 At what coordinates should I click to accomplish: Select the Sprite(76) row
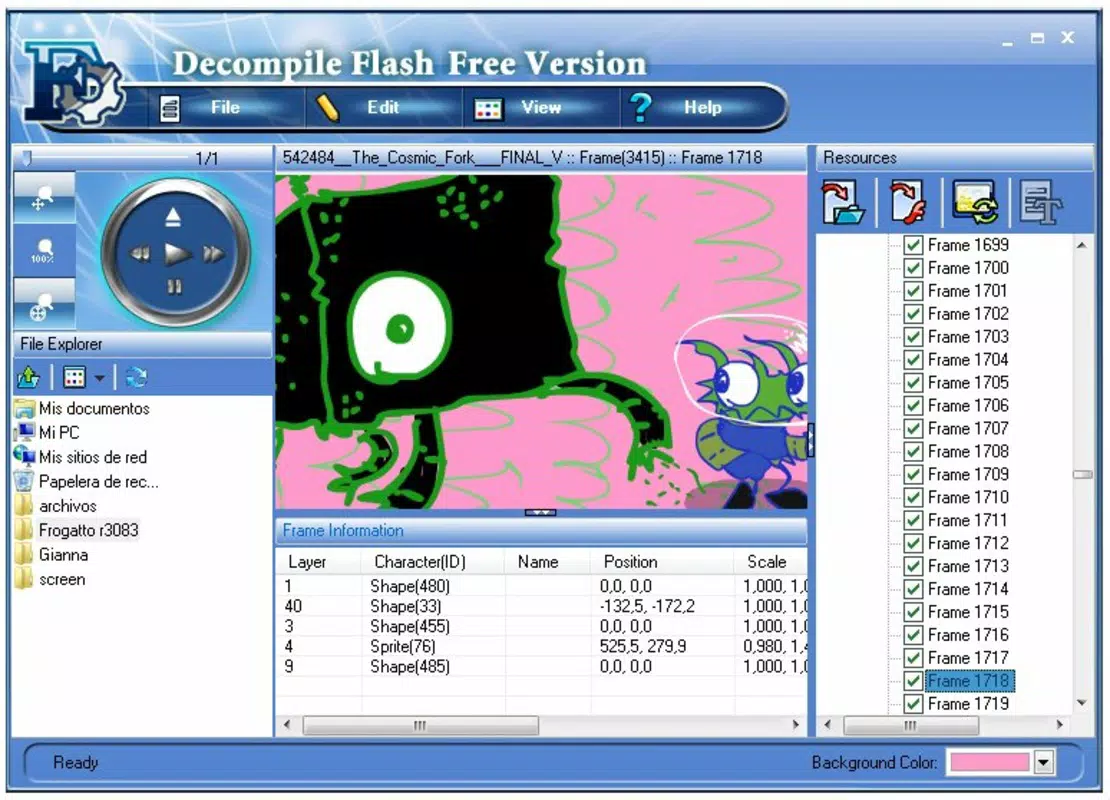click(x=542, y=646)
